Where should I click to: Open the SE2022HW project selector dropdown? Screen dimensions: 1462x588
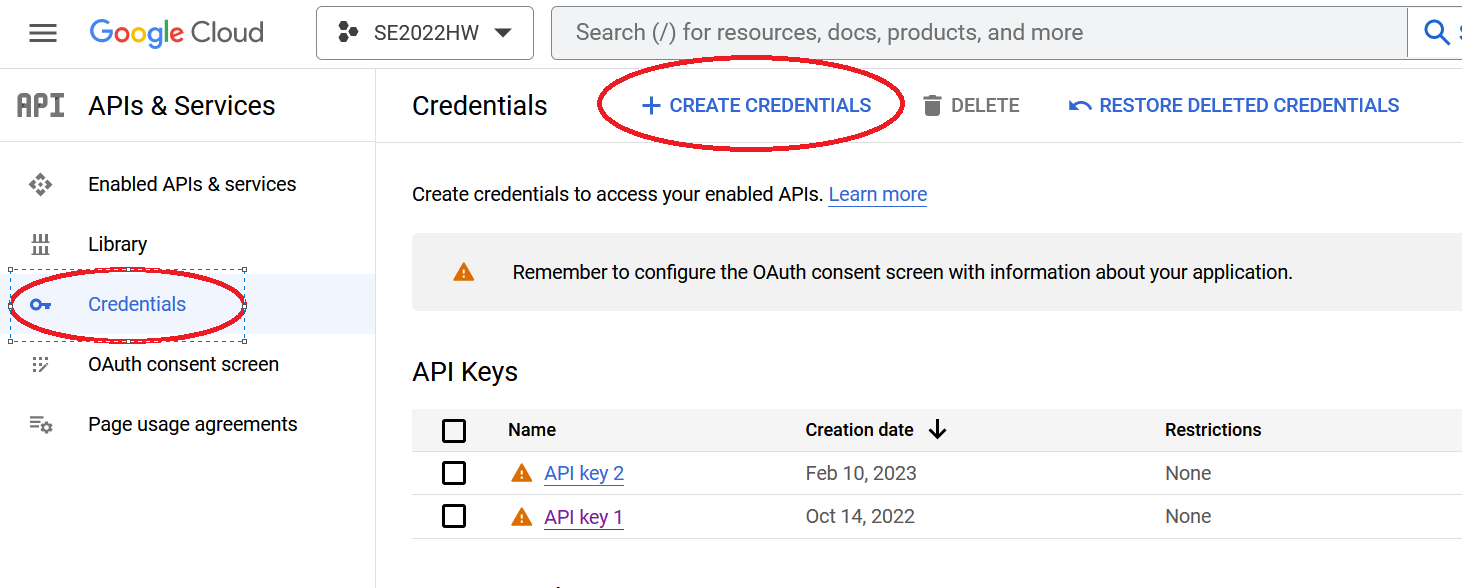pyautogui.click(x=425, y=33)
